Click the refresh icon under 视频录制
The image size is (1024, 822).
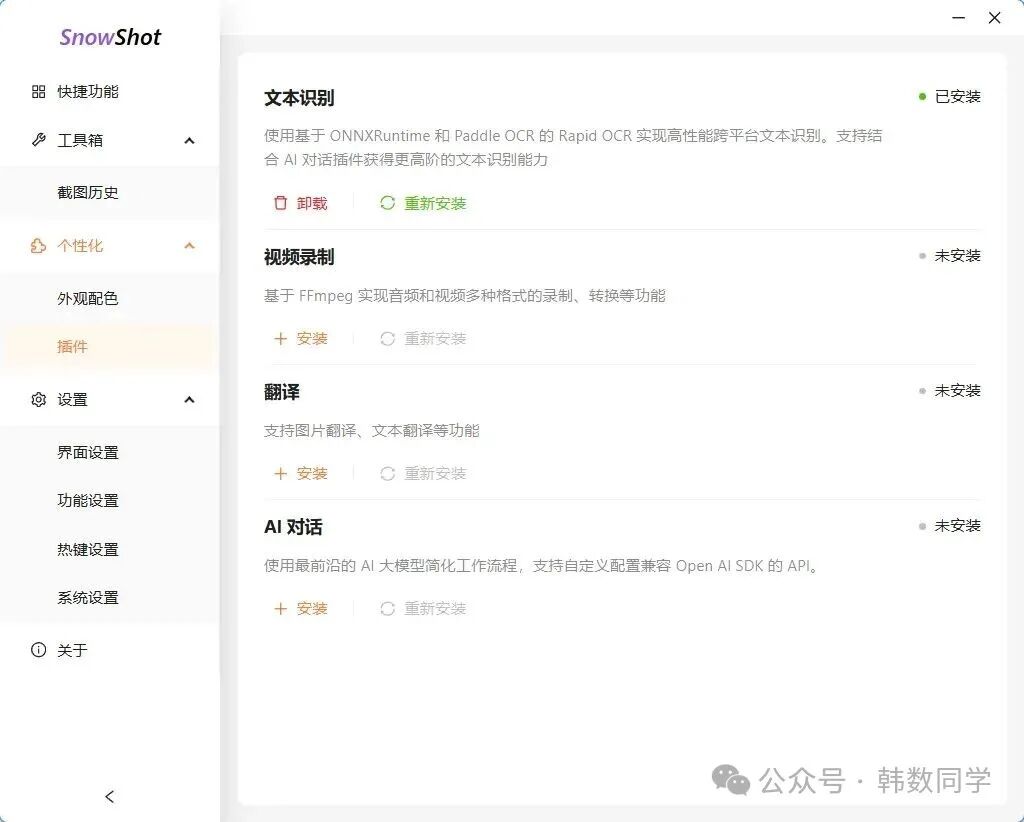(387, 338)
